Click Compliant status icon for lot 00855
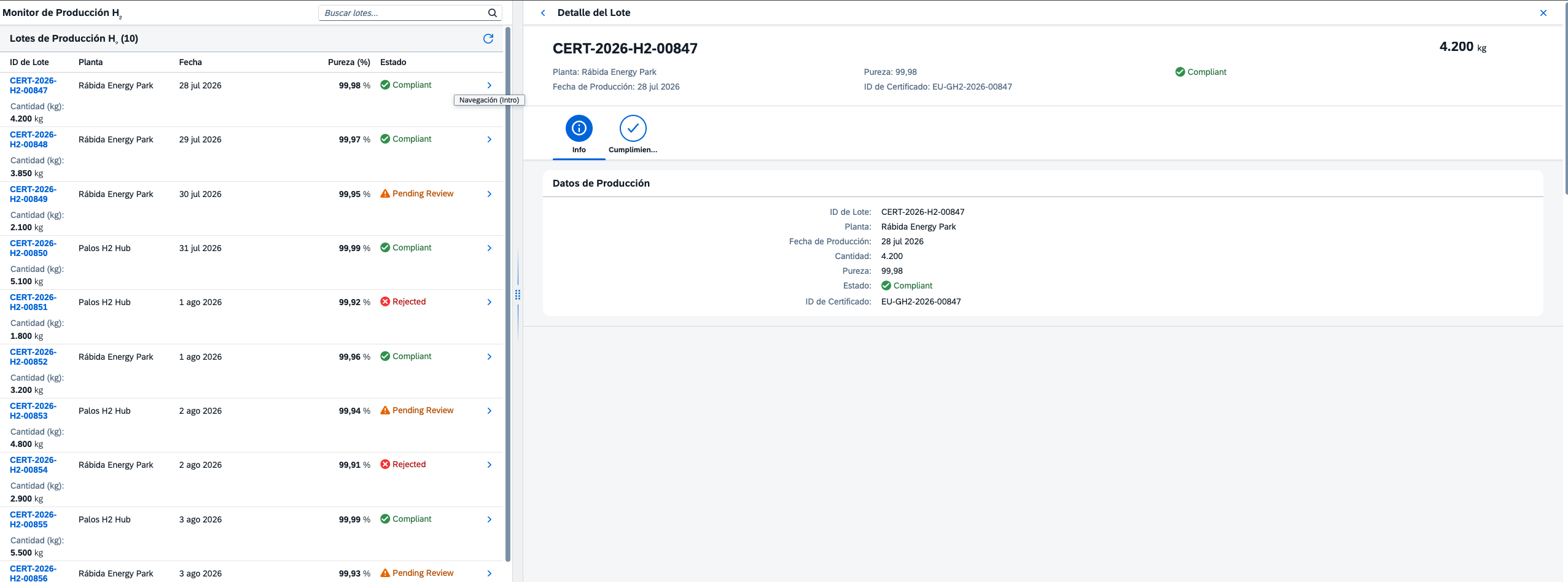Image resolution: width=1568 pixels, height=582 pixels. (x=385, y=519)
